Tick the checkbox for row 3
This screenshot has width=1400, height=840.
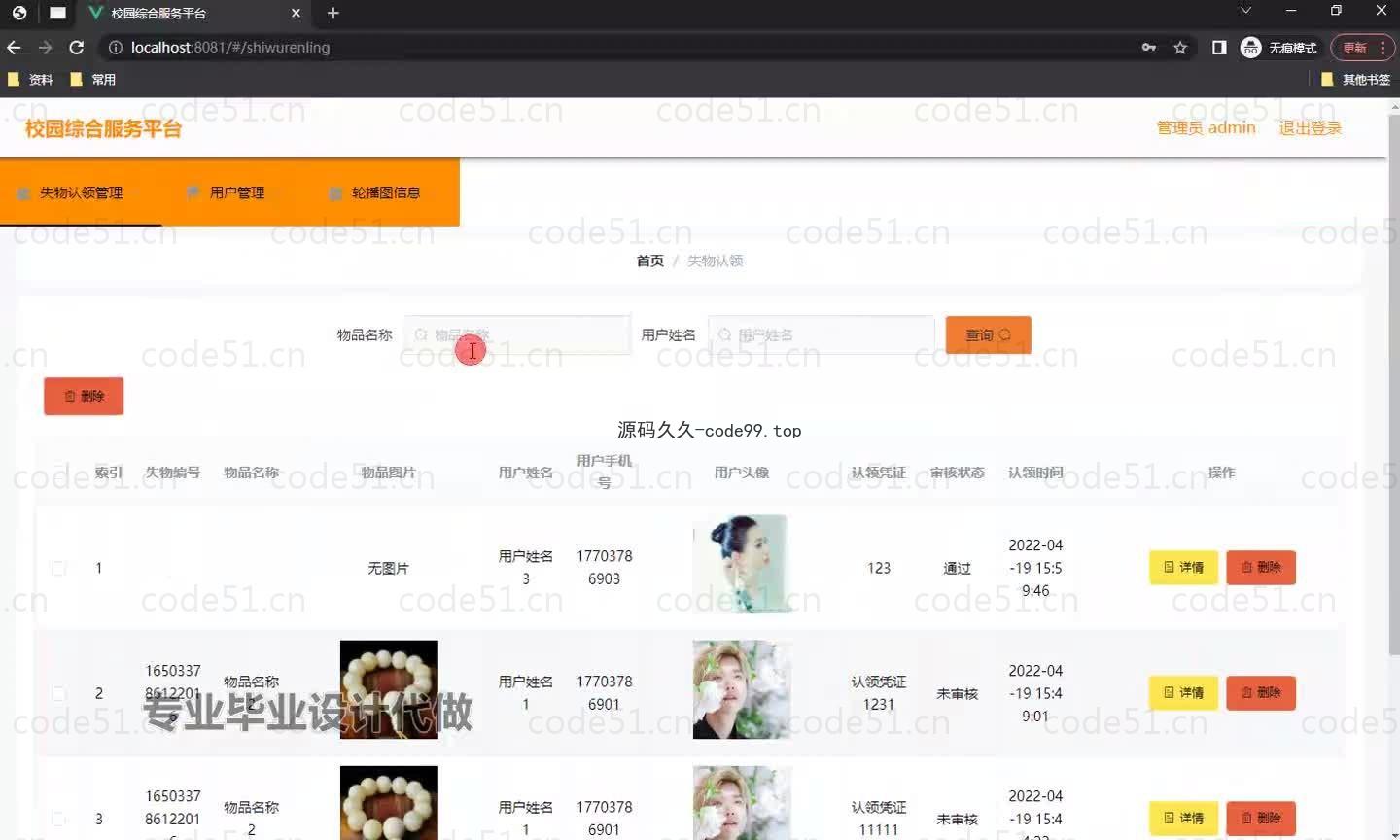point(58,819)
